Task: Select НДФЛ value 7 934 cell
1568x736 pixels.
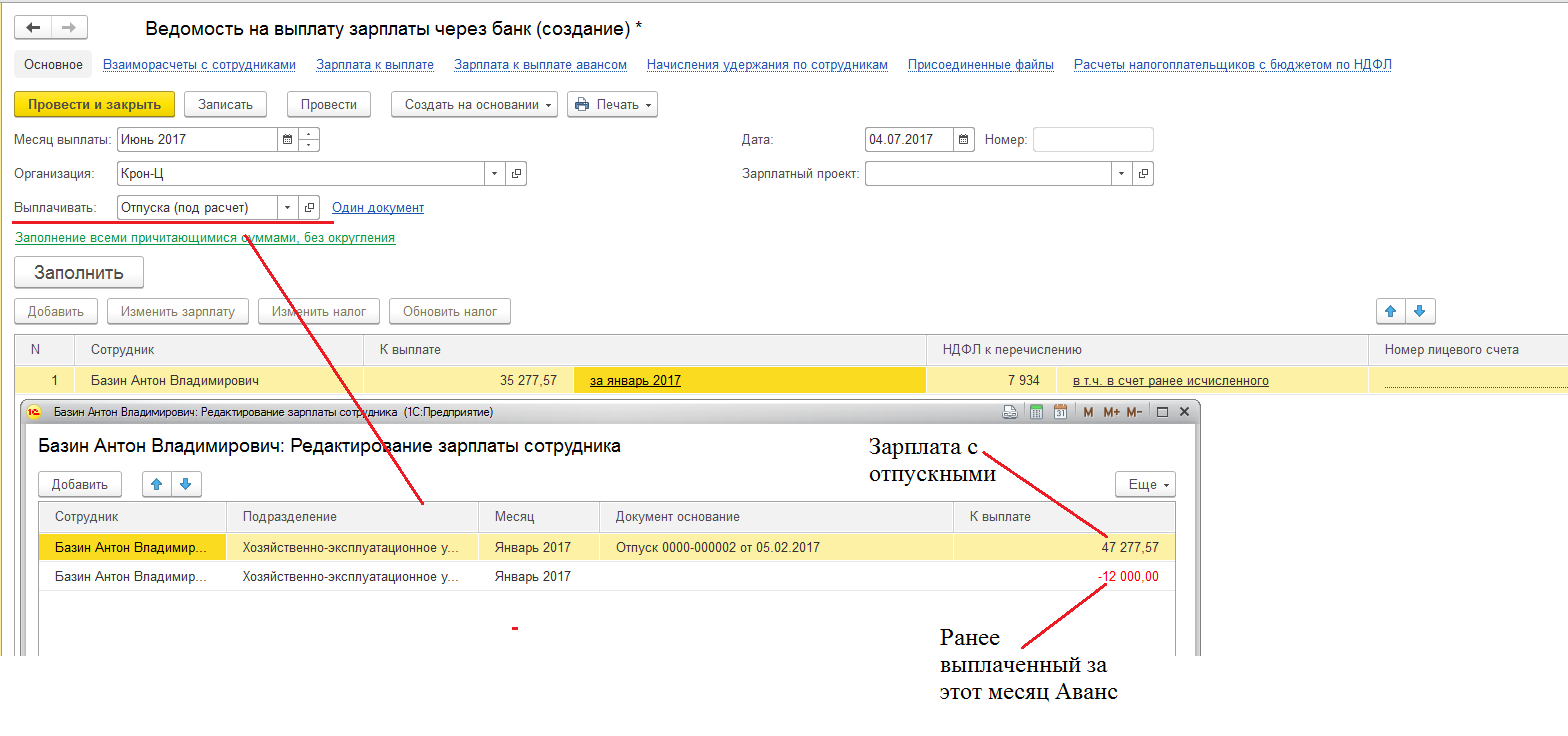Action: click(x=991, y=381)
